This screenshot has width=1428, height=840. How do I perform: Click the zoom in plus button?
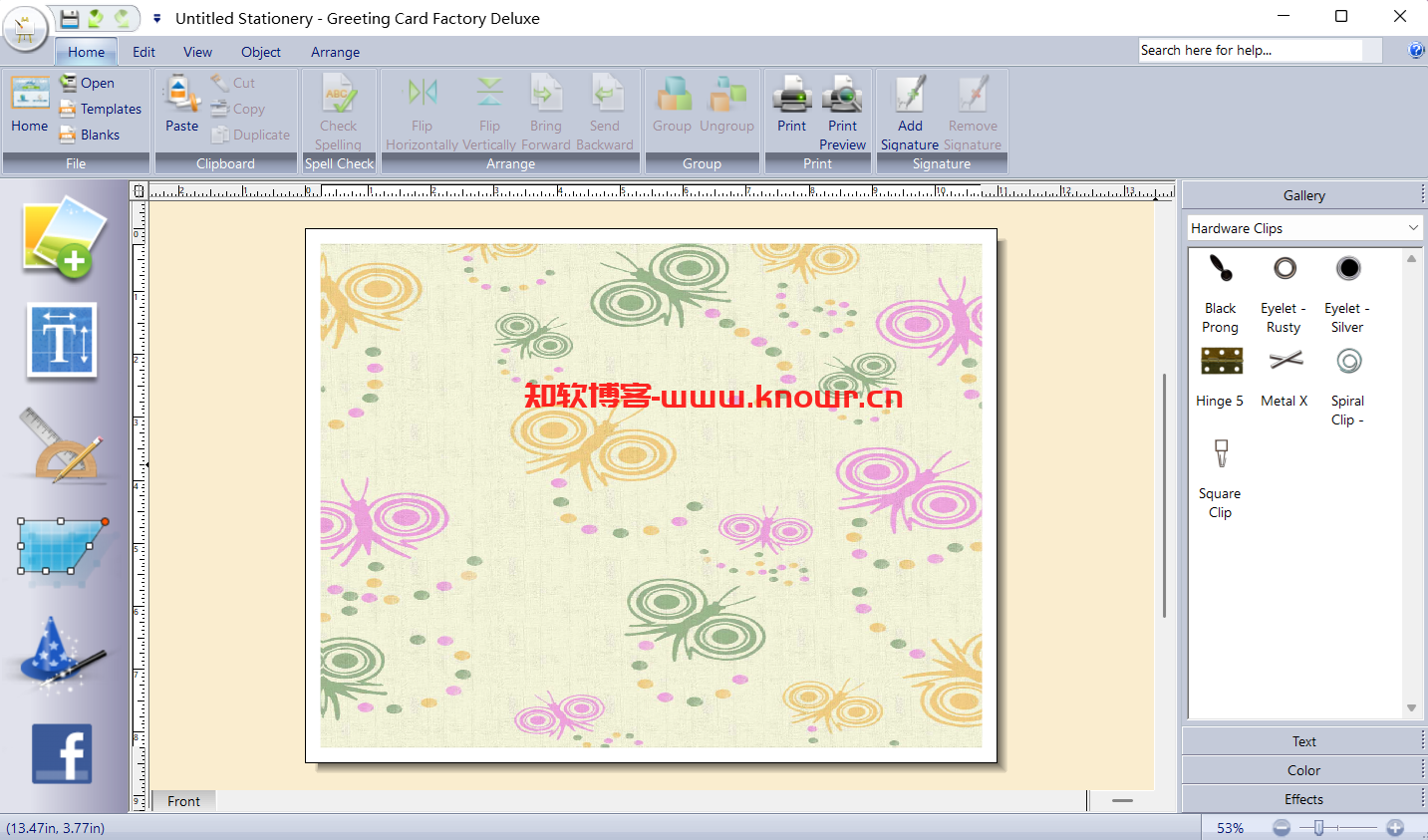tap(1395, 827)
